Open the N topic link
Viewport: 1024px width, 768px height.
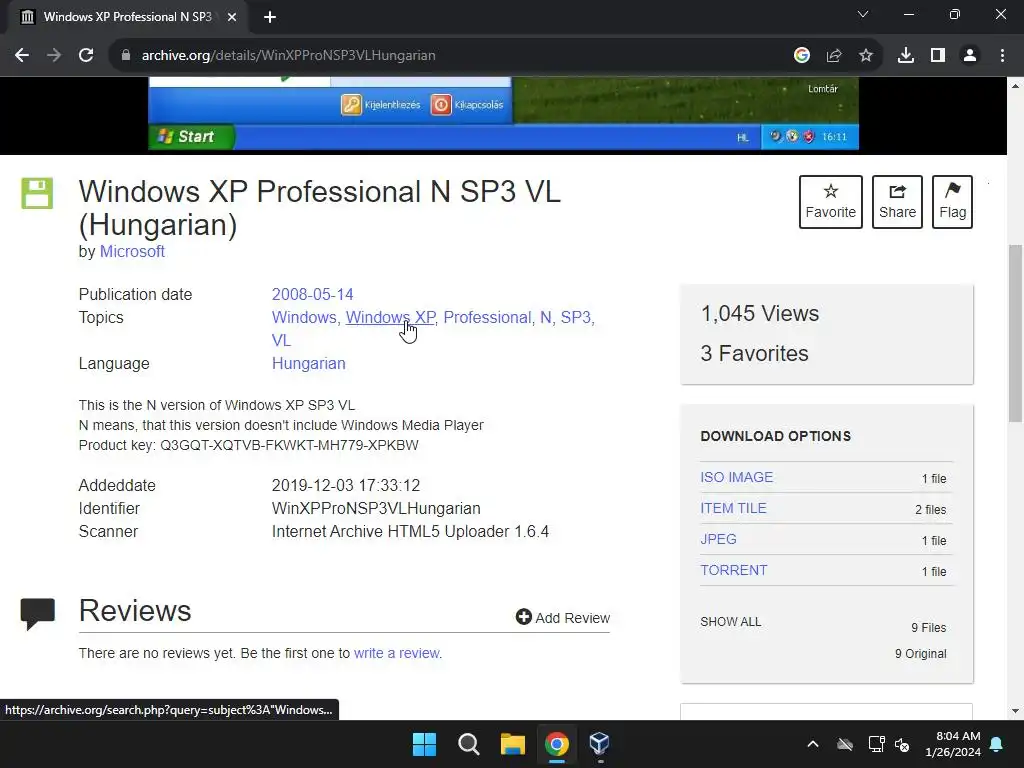click(x=545, y=317)
